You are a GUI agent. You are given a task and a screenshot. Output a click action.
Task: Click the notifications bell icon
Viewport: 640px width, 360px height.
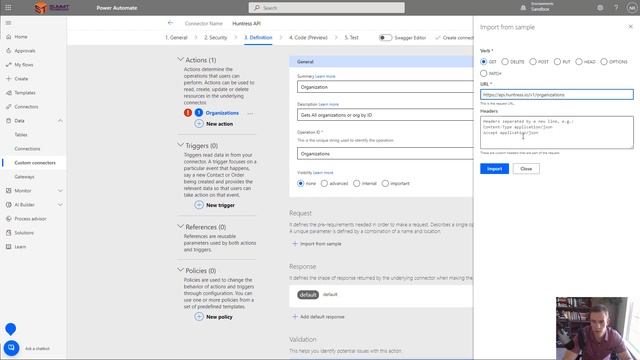click(x=523, y=7)
